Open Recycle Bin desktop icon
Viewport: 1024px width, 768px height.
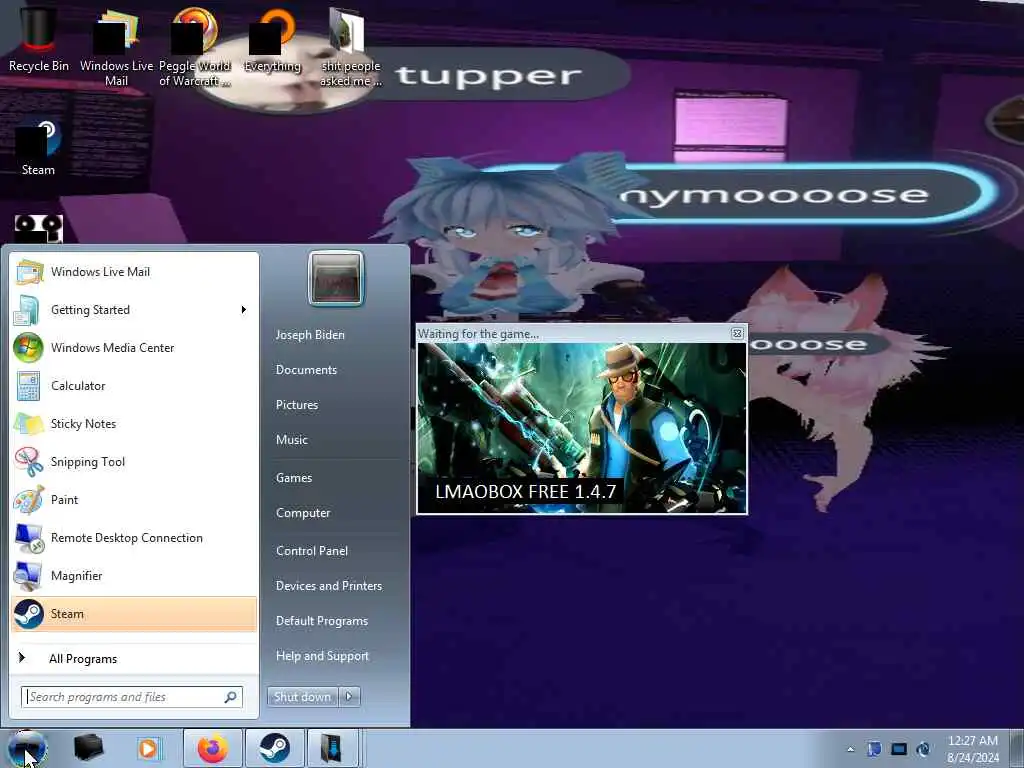tap(38, 39)
